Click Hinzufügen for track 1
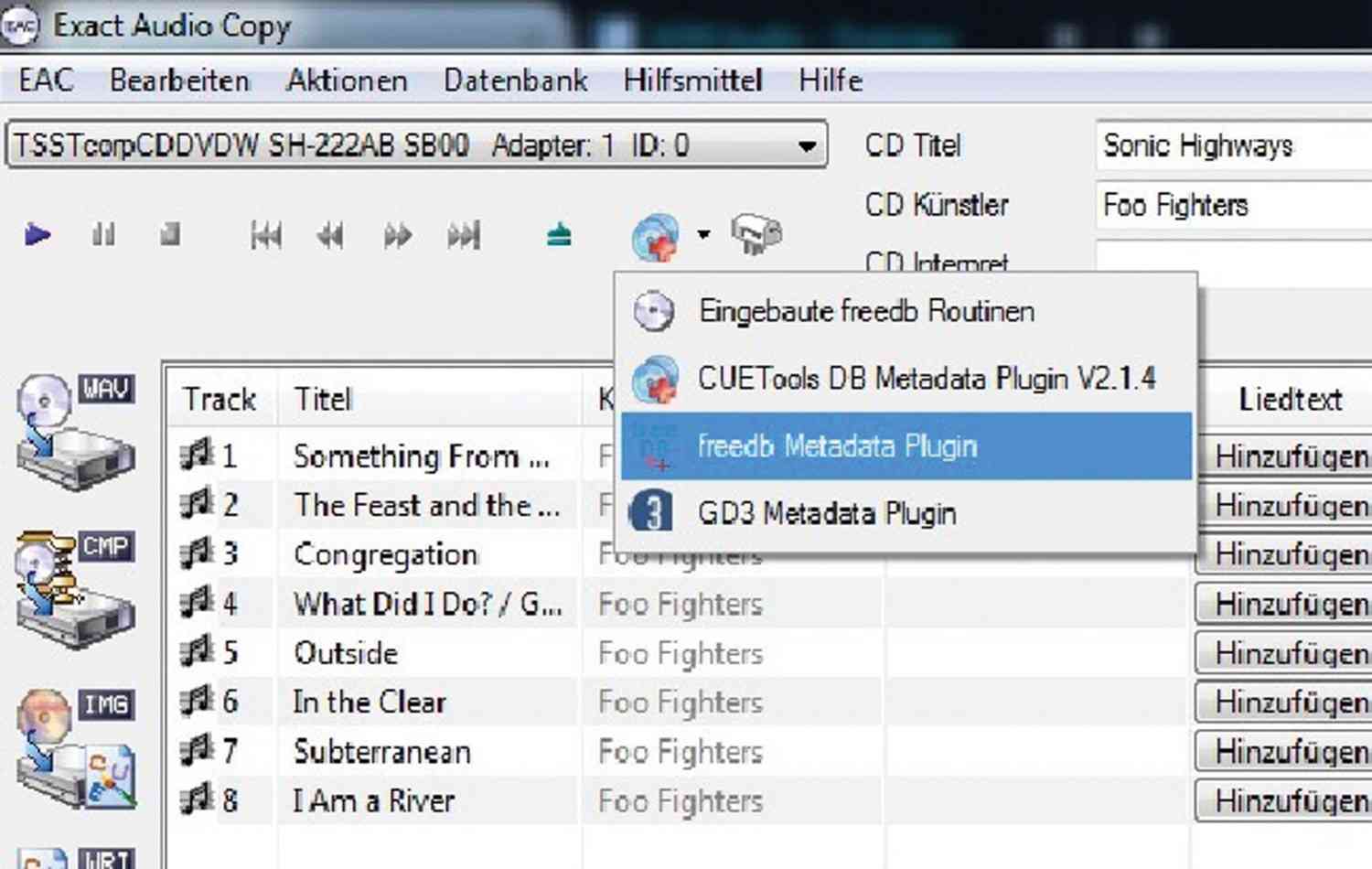1372x869 pixels. 1284,456
